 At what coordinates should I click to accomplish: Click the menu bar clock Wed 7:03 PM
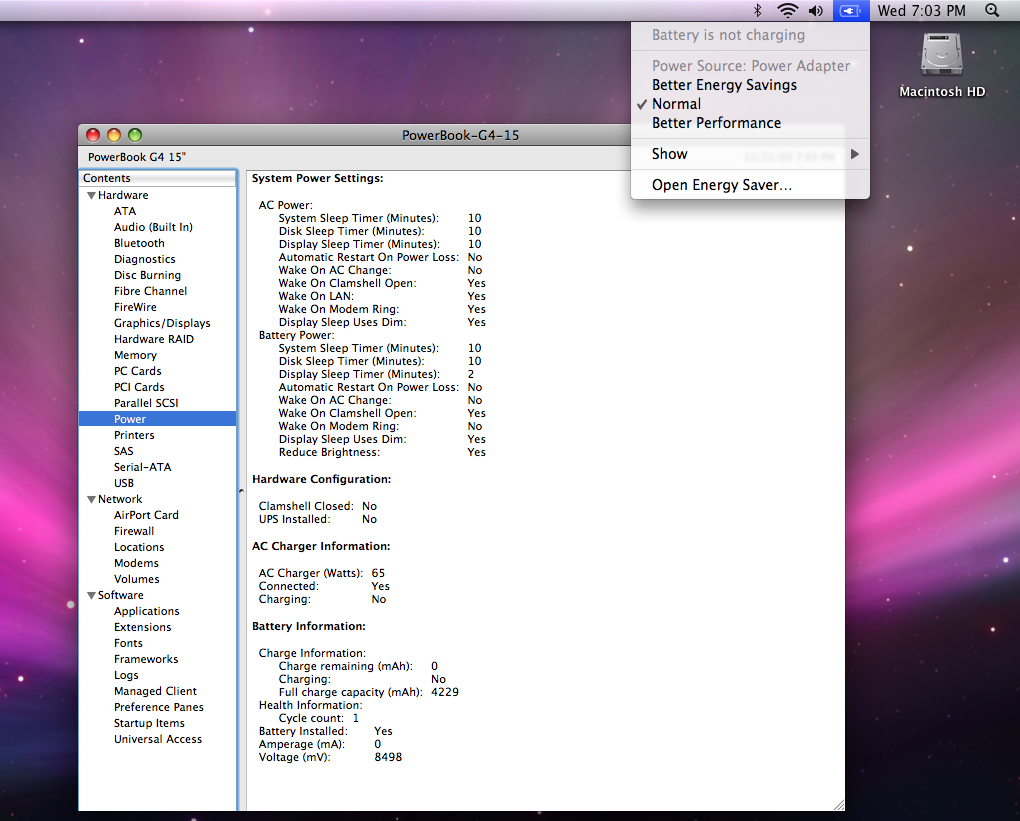click(x=921, y=10)
